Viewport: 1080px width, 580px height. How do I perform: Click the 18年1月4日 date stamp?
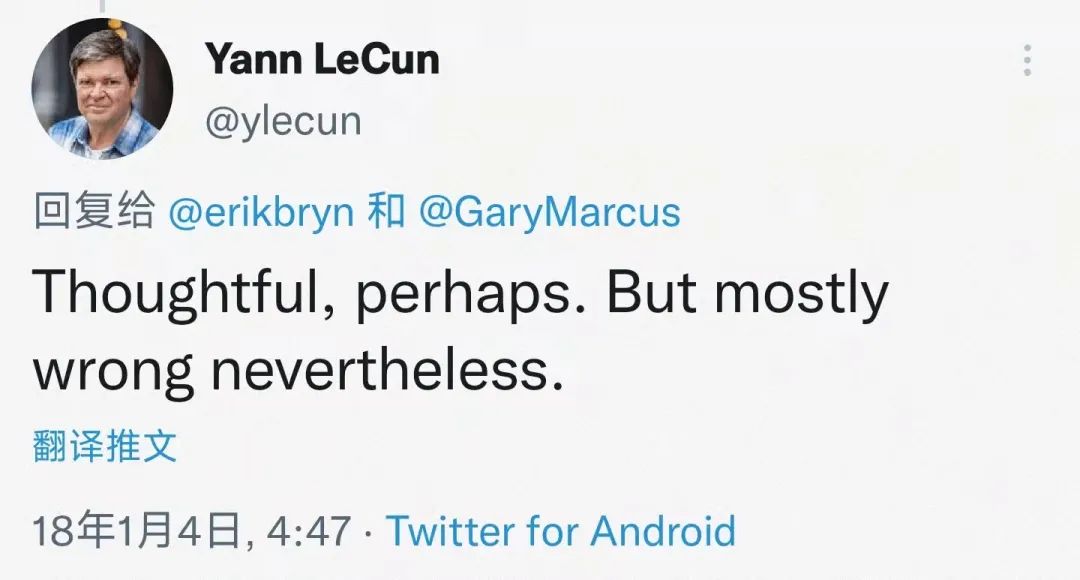[x=138, y=530]
